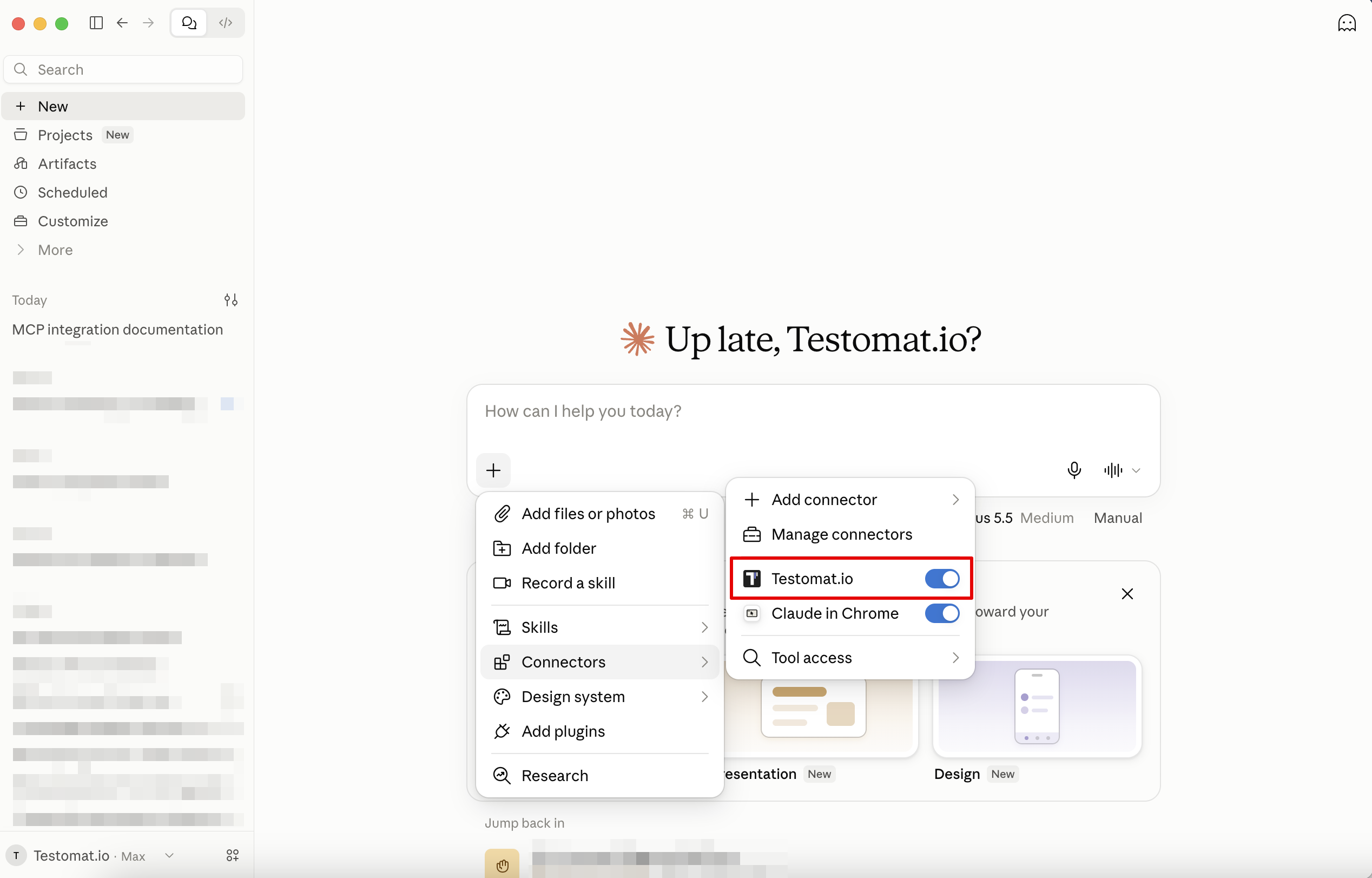Expand the Connectors submenu

(600, 663)
